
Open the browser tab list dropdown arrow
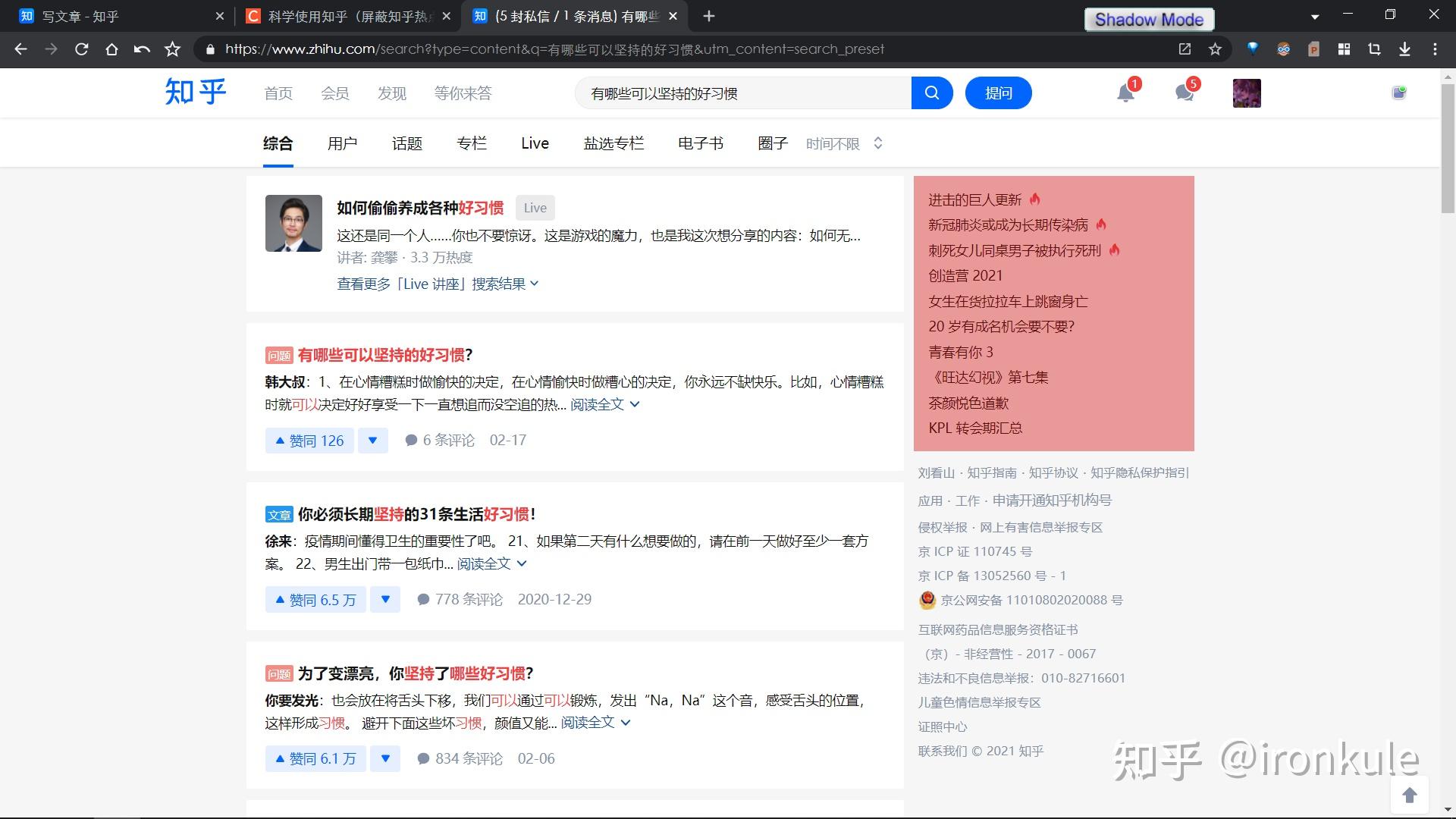1316,16
